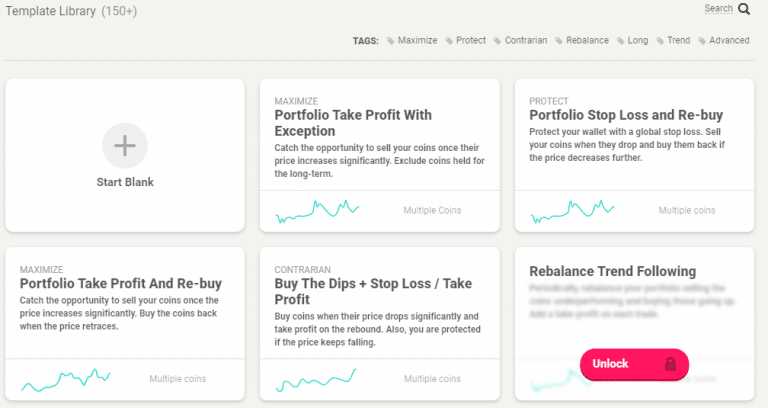Click the search magnifier icon

click(744, 9)
